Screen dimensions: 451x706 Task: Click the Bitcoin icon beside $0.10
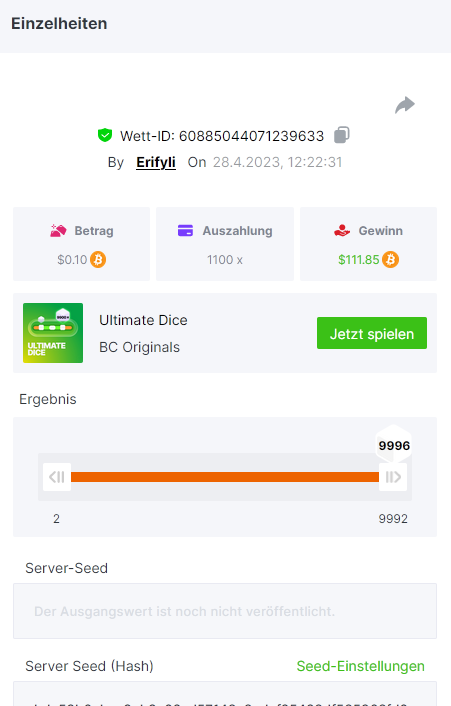point(98,260)
